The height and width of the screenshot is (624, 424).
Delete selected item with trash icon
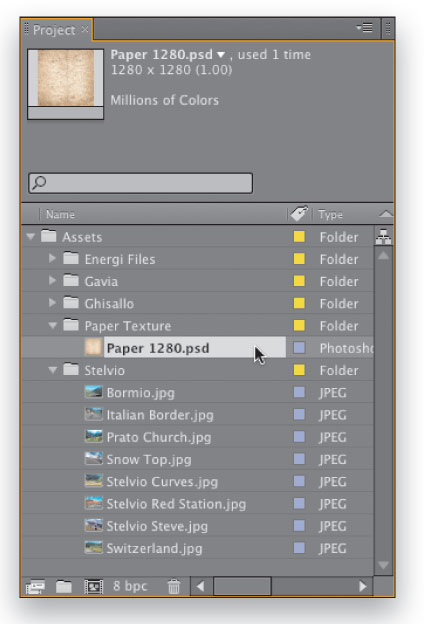[174, 587]
